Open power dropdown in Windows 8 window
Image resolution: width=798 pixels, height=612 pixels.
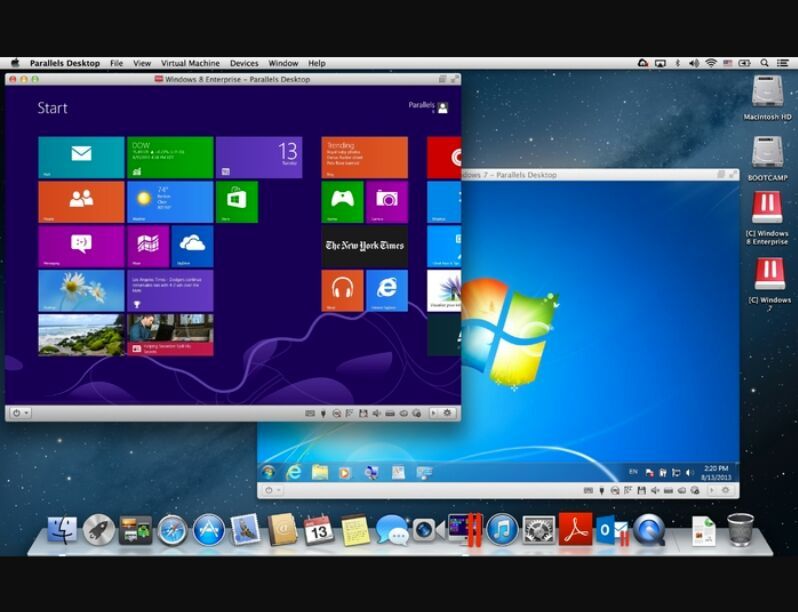tap(20, 413)
